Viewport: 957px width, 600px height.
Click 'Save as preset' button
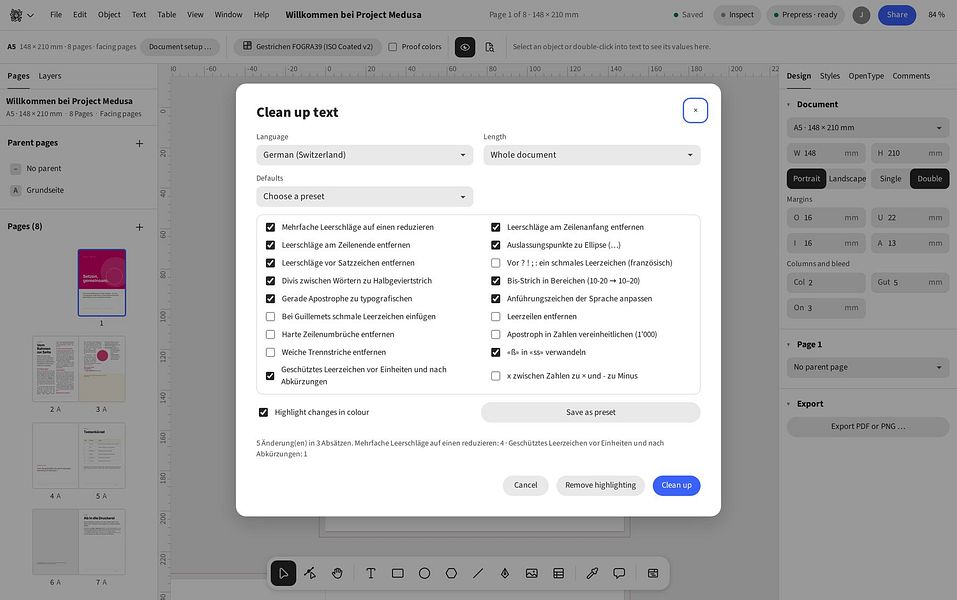coord(591,413)
